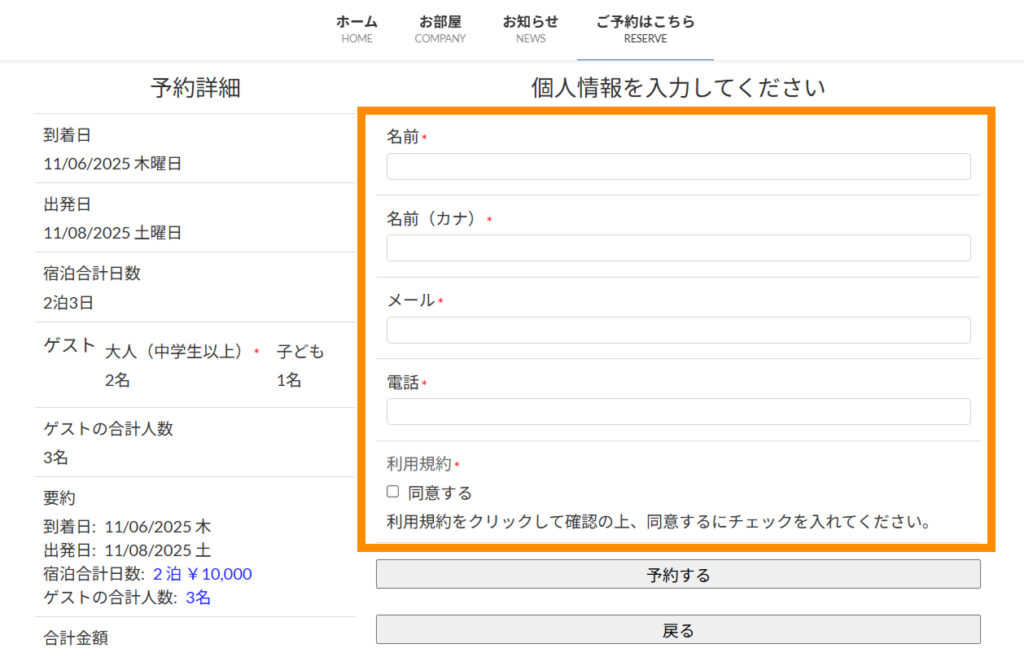Go to the お部屋 page in the navigation

click(440, 28)
